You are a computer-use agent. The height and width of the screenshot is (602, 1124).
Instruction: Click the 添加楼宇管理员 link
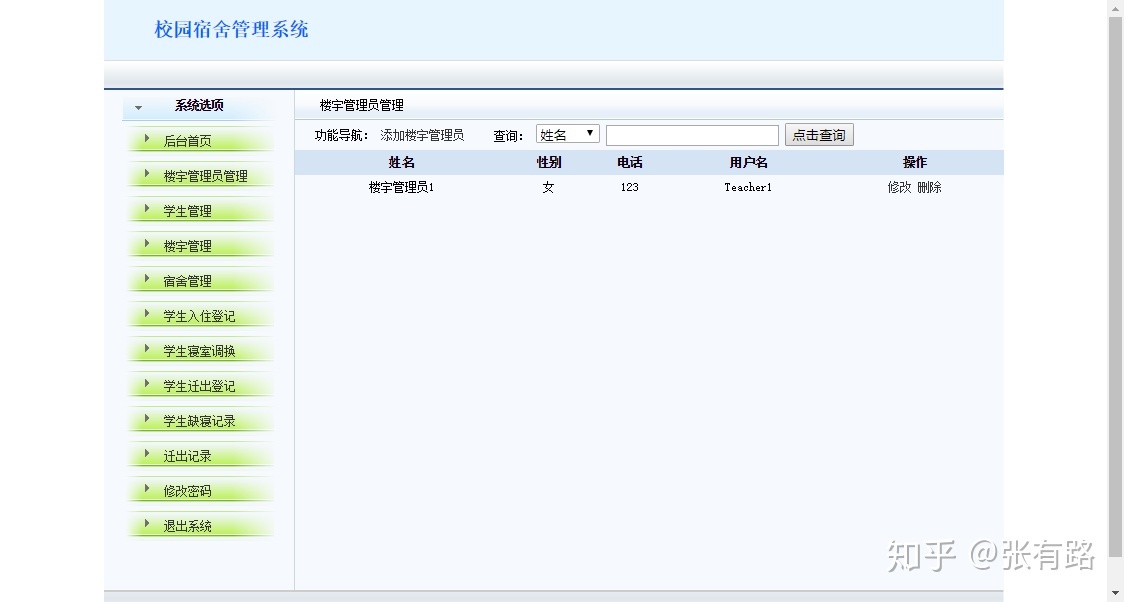[422, 135]
